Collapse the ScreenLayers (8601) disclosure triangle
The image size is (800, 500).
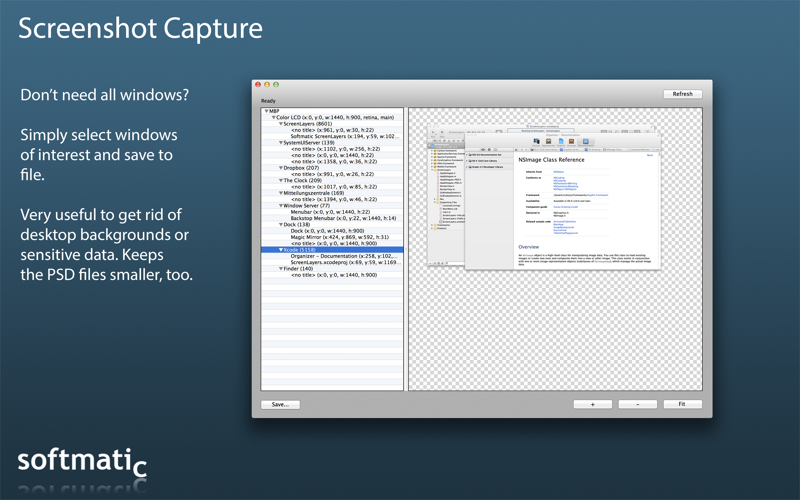coord(281,123)
